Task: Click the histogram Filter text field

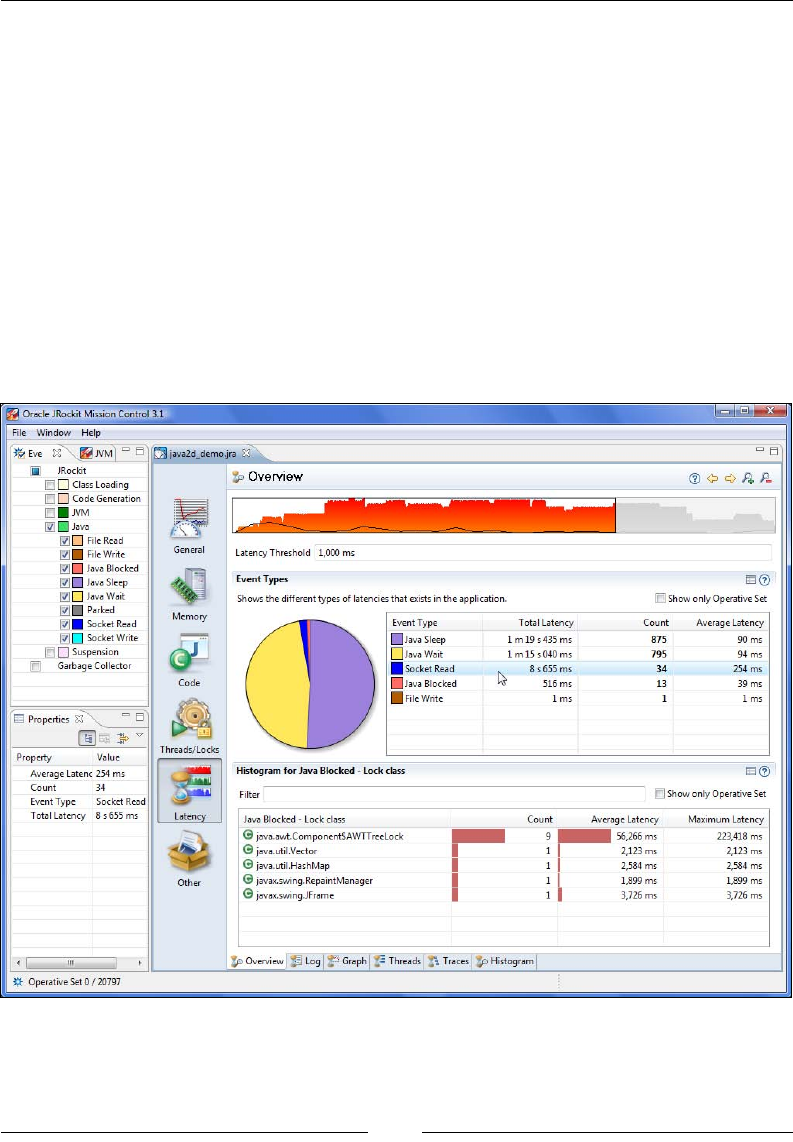Action: coord(454,794)
